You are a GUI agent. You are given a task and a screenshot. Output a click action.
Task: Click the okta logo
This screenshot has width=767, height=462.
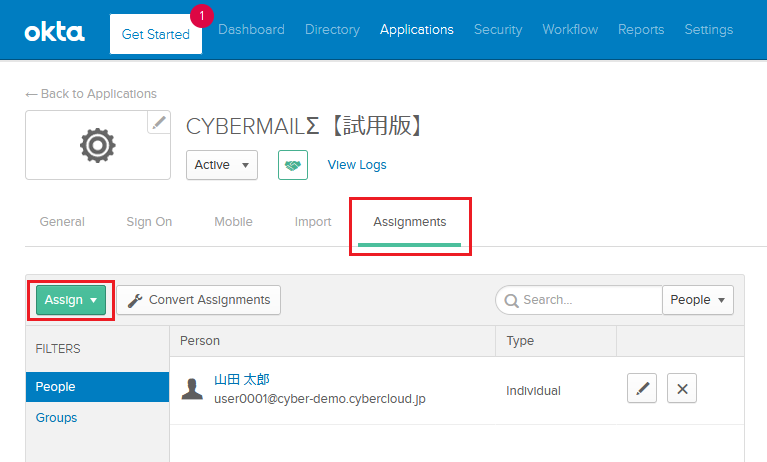(x=54, y=32)
